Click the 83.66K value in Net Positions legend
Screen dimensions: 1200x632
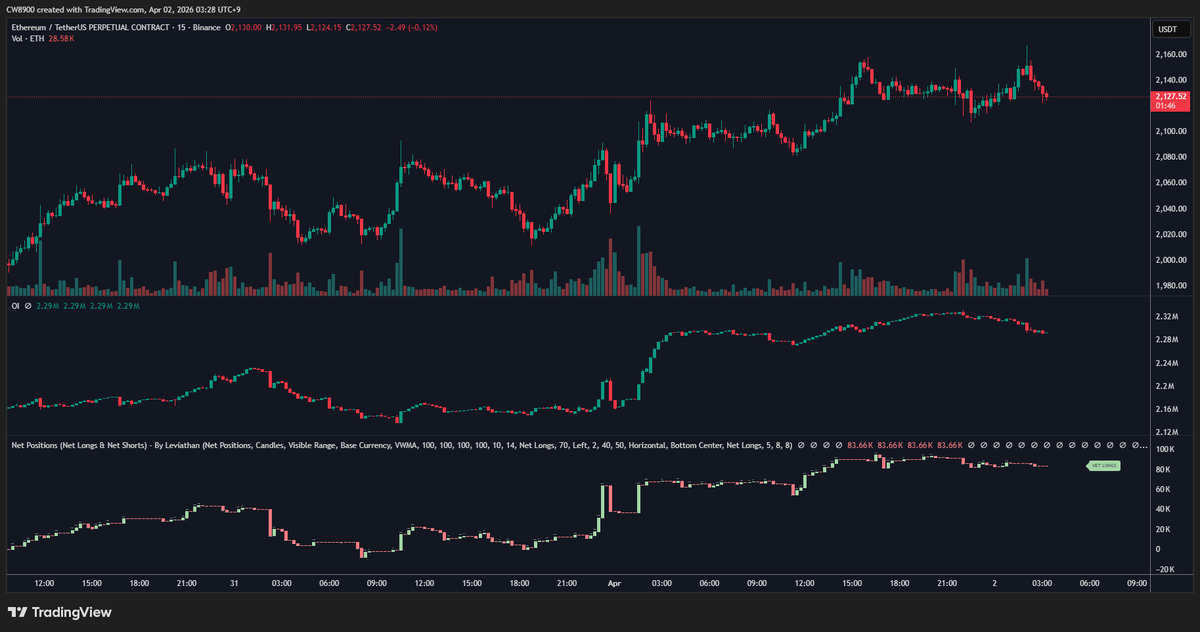(861, 444)
